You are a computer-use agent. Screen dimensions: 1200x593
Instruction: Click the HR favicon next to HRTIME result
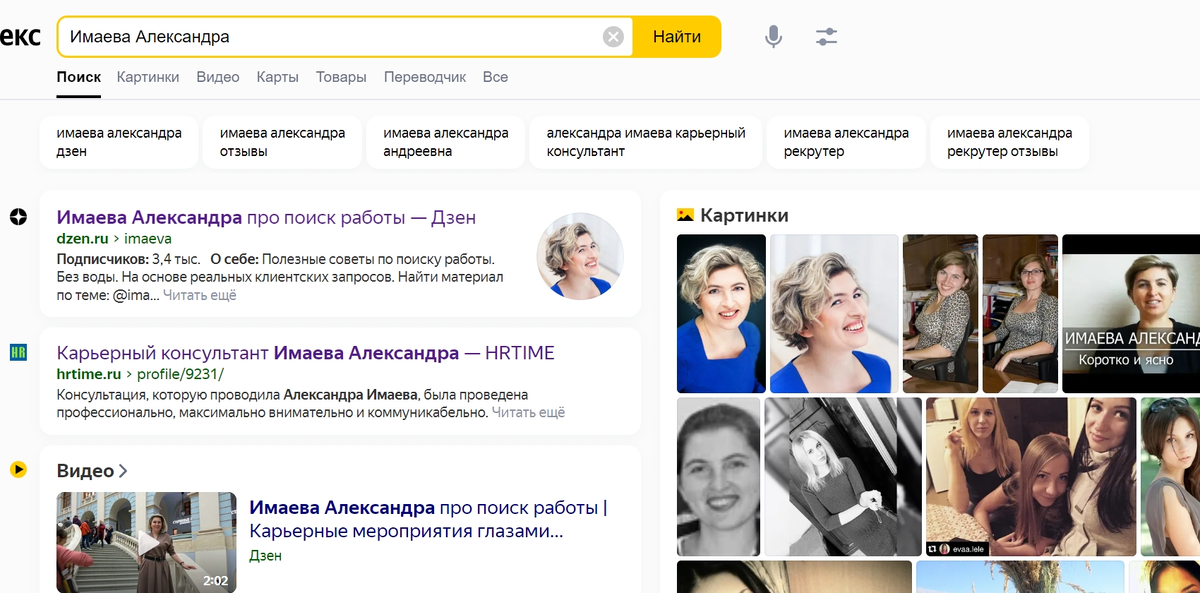click(x=18, y=351)
